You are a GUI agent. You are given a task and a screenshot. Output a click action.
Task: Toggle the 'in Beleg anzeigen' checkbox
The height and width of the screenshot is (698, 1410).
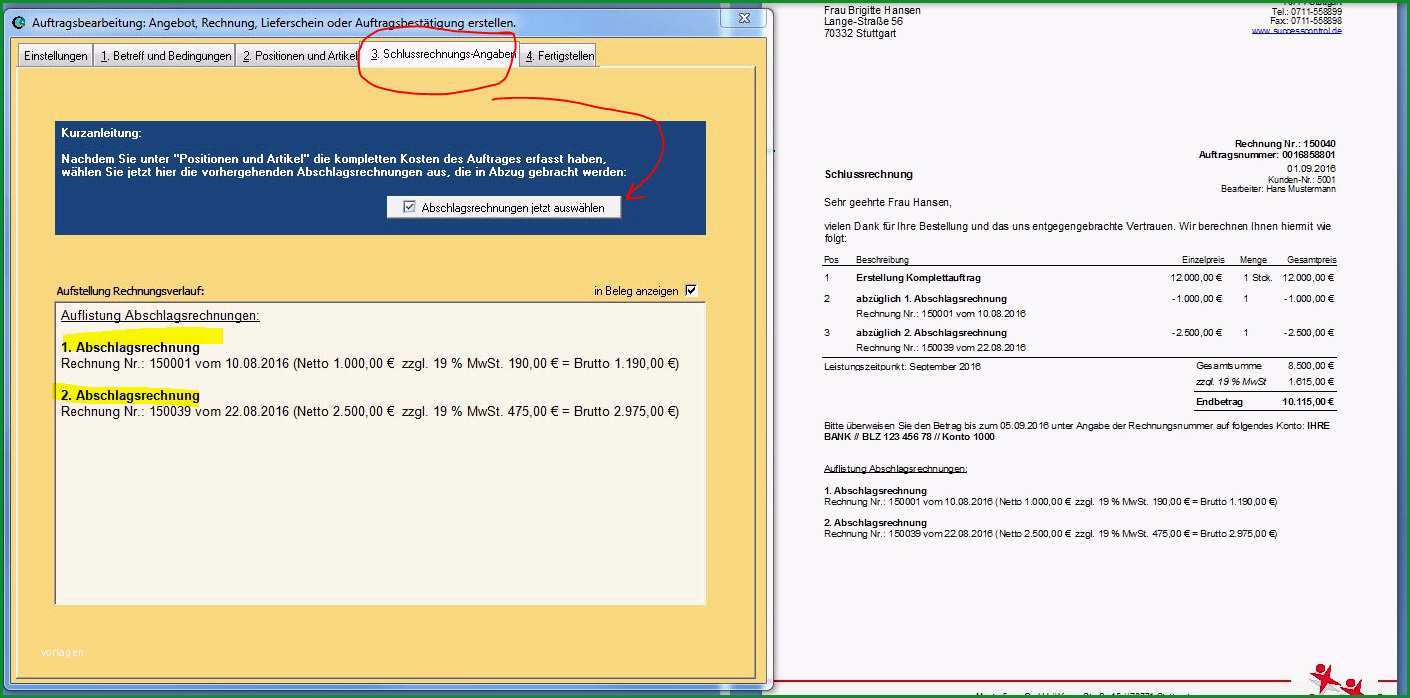(x=690, y=291)
